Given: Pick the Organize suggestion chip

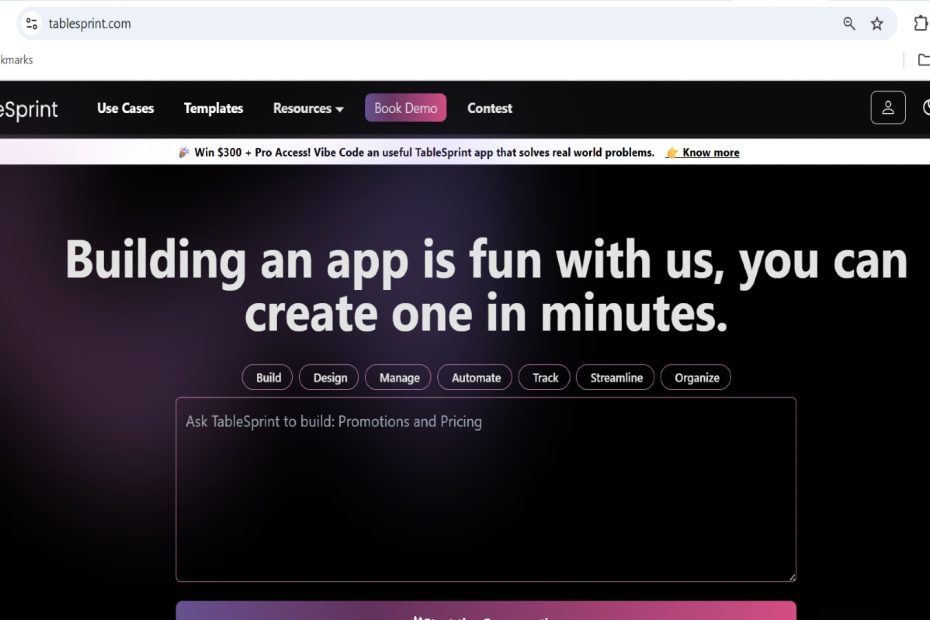Looking at the screenshot, I should click(696, 377).
